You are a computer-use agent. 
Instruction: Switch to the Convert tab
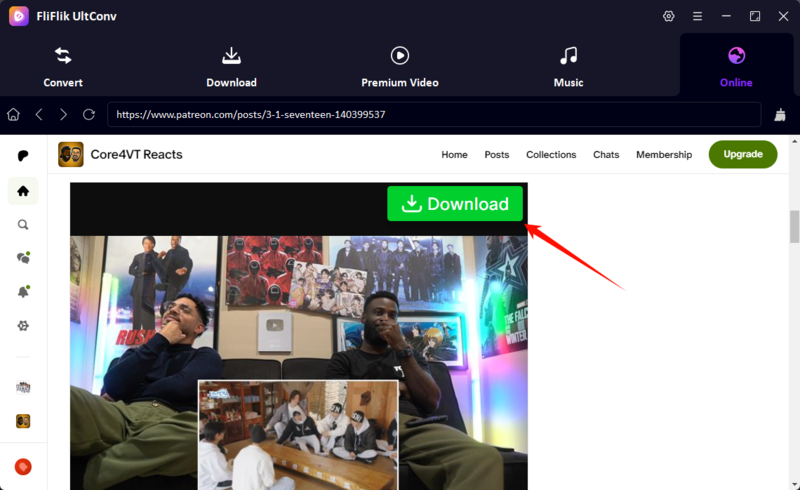click(63, 67)
